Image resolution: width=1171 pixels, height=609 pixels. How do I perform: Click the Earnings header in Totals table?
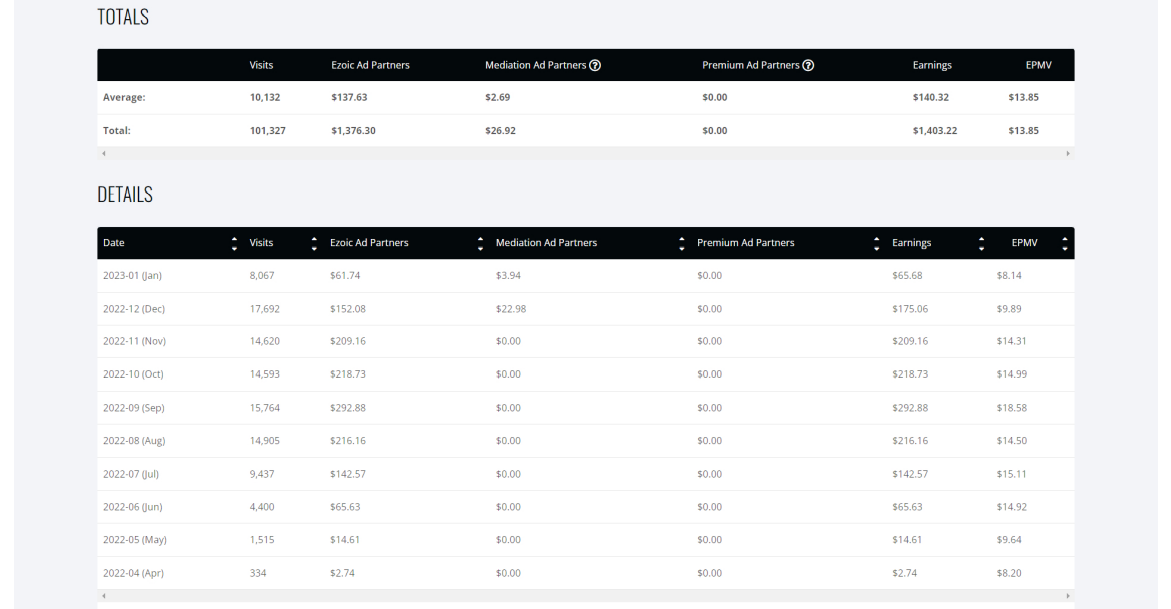pyautogui.click(x=932, y=65)
